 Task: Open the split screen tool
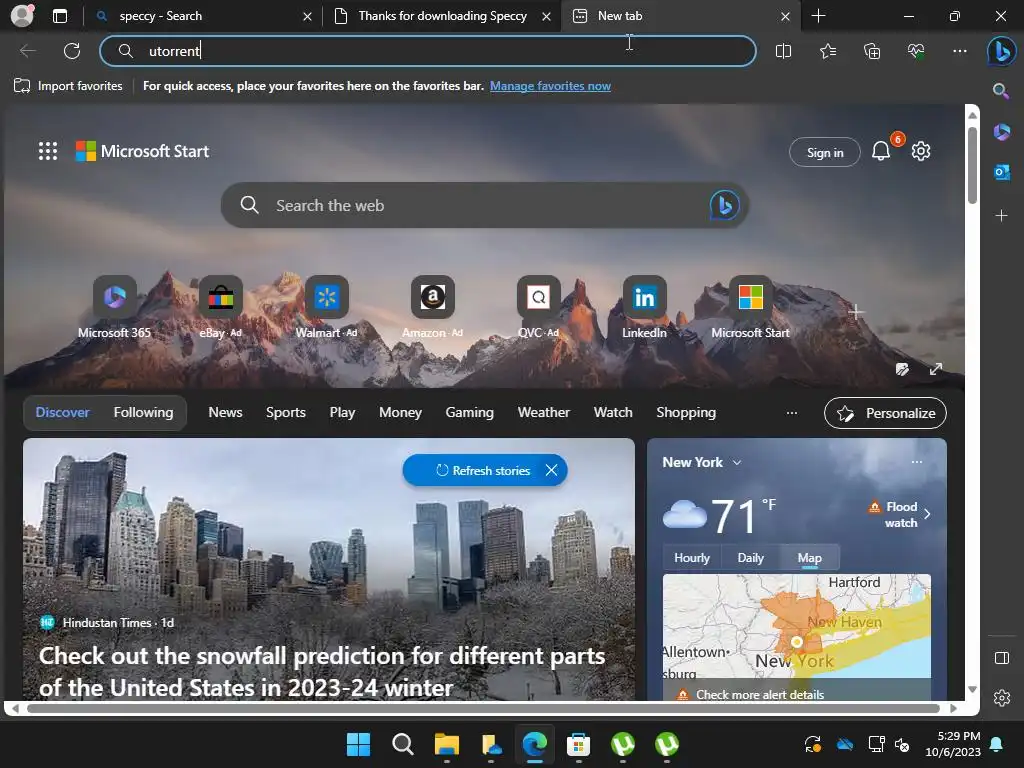click(783, 51)
